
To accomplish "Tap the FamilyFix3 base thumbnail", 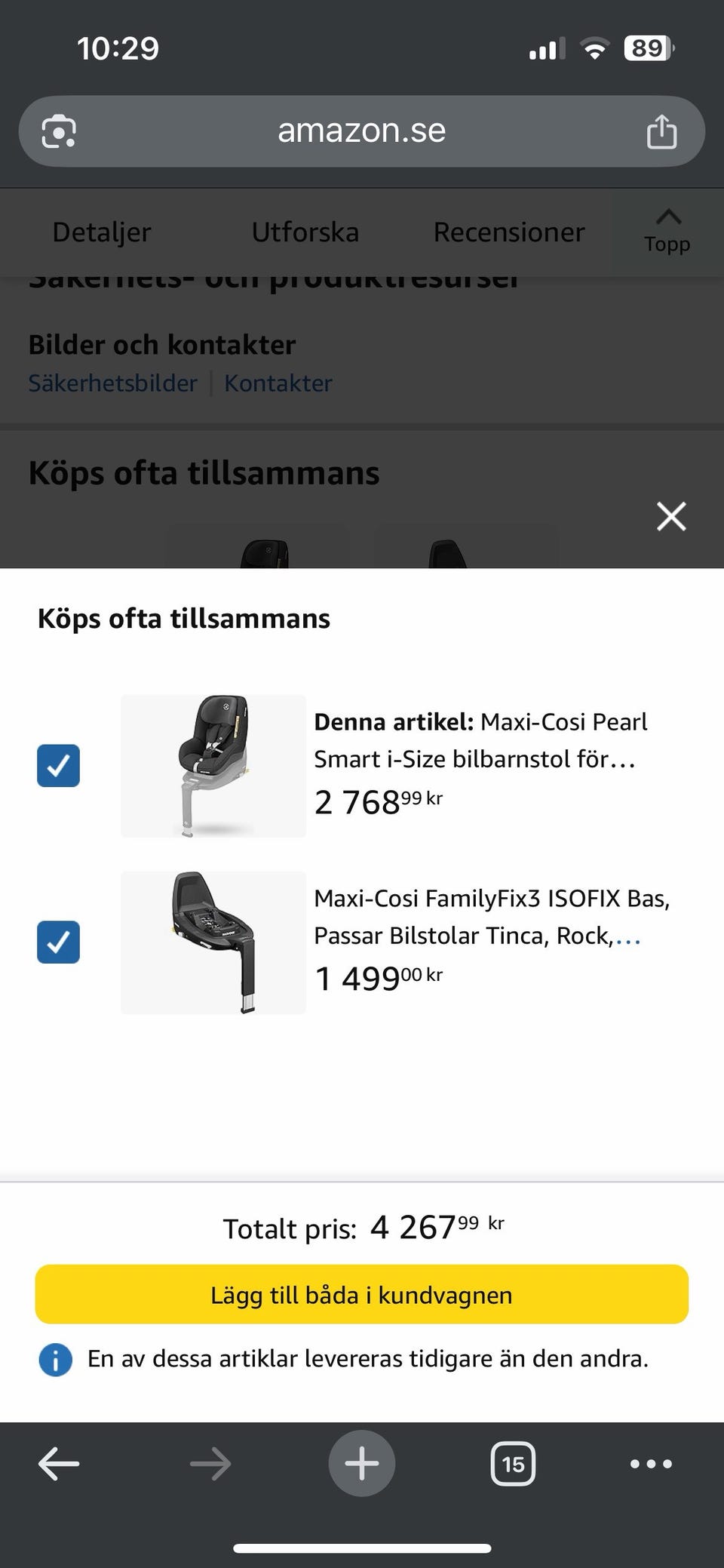I will [x=213, y=942].
